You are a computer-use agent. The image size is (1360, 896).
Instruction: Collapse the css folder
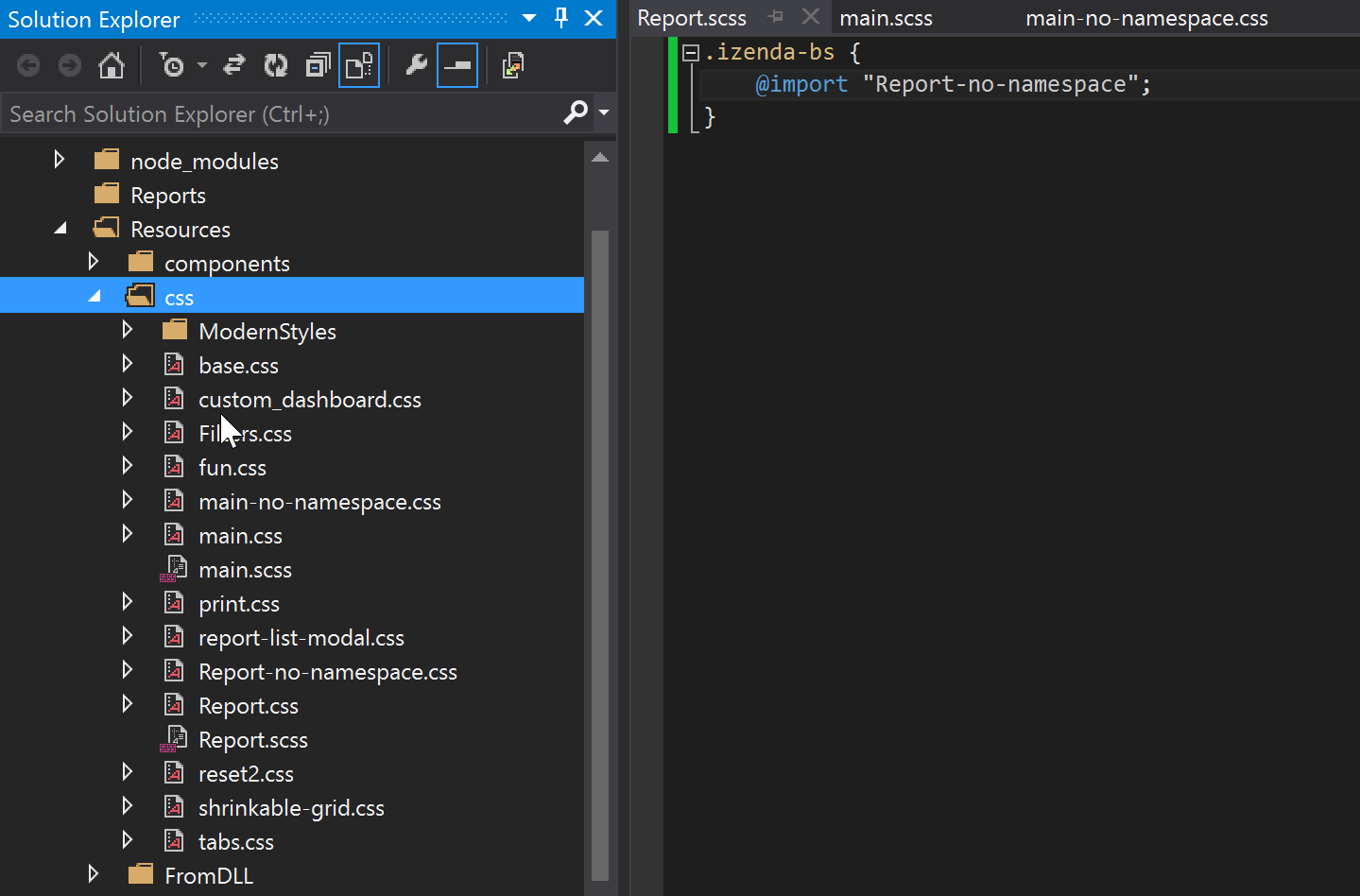click(95, 296)
